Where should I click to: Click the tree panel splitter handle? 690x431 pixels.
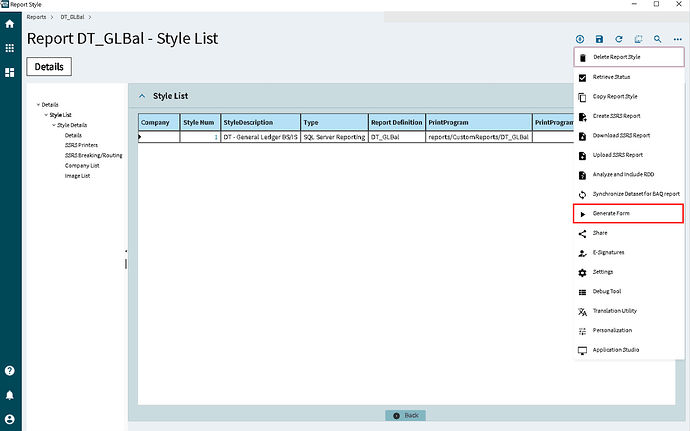click(x=126, y=263)
